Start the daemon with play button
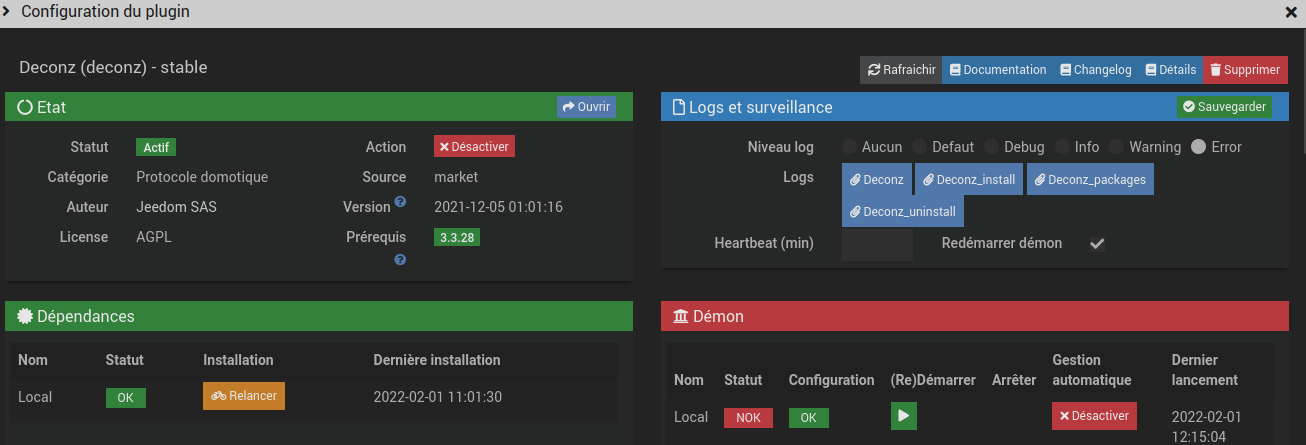Image resolution: width=1306 pixels, height=445 pixels. pyautogui.click(x=903, y=416)
